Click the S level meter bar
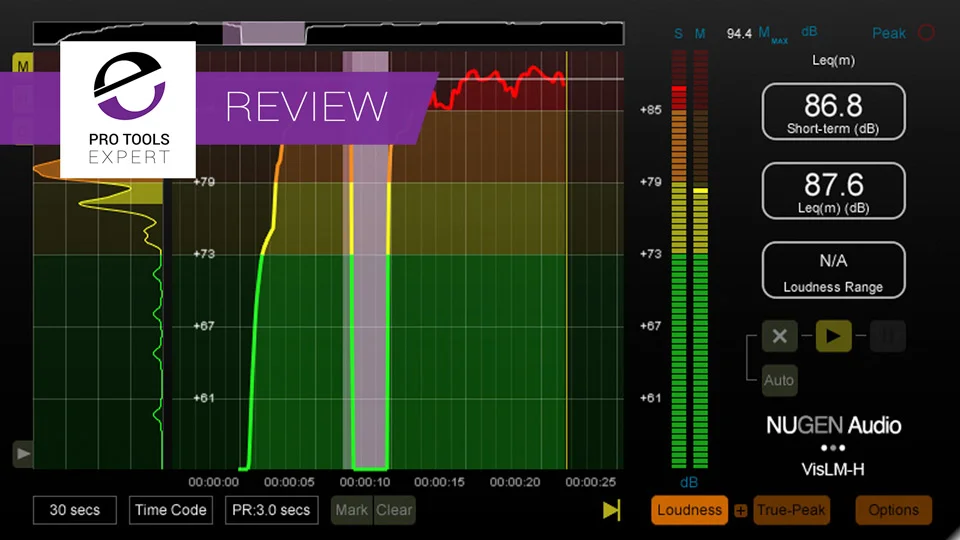 tap(679, 260)
